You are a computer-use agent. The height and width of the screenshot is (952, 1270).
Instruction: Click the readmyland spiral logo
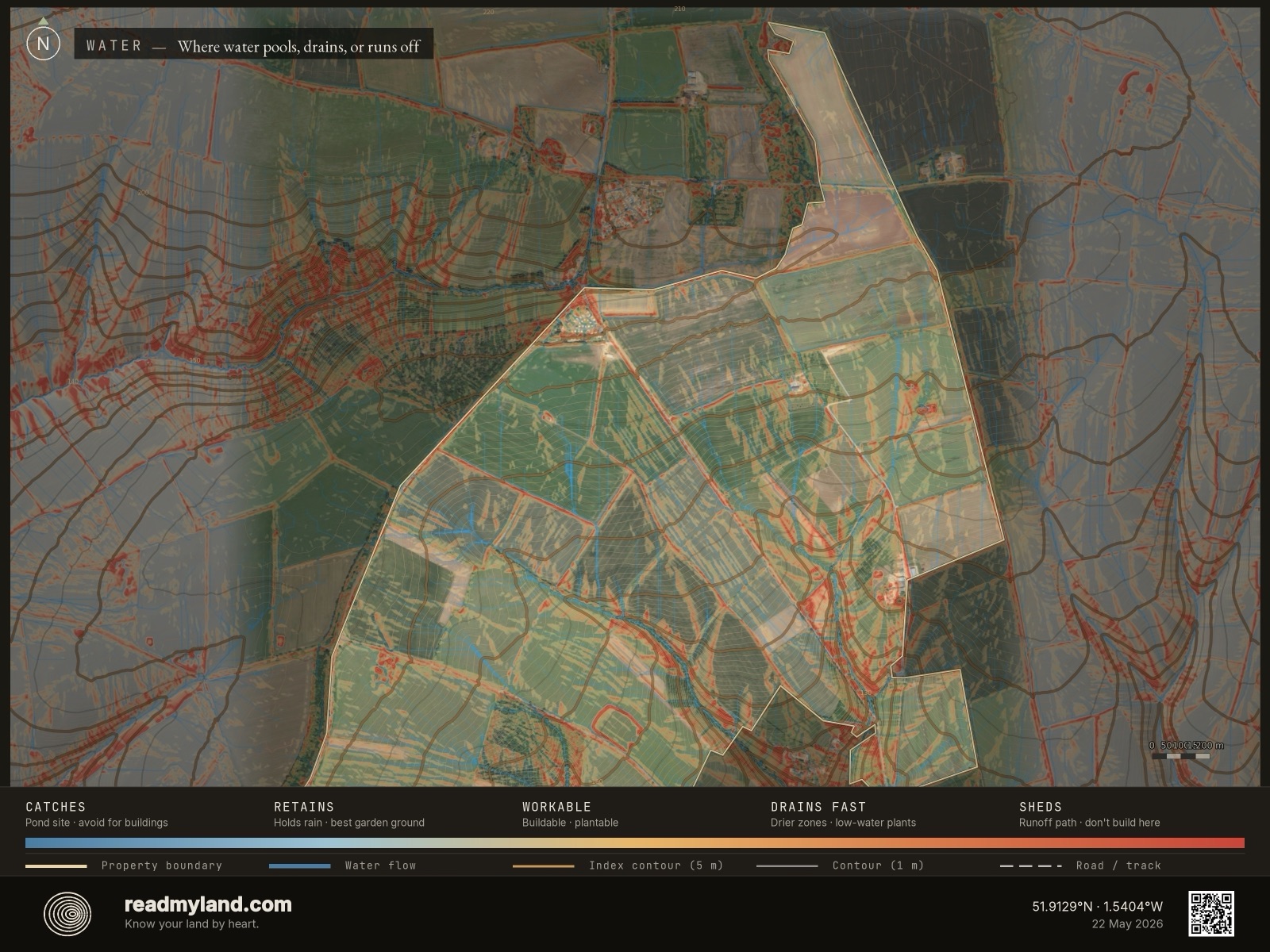click(67, 913)
